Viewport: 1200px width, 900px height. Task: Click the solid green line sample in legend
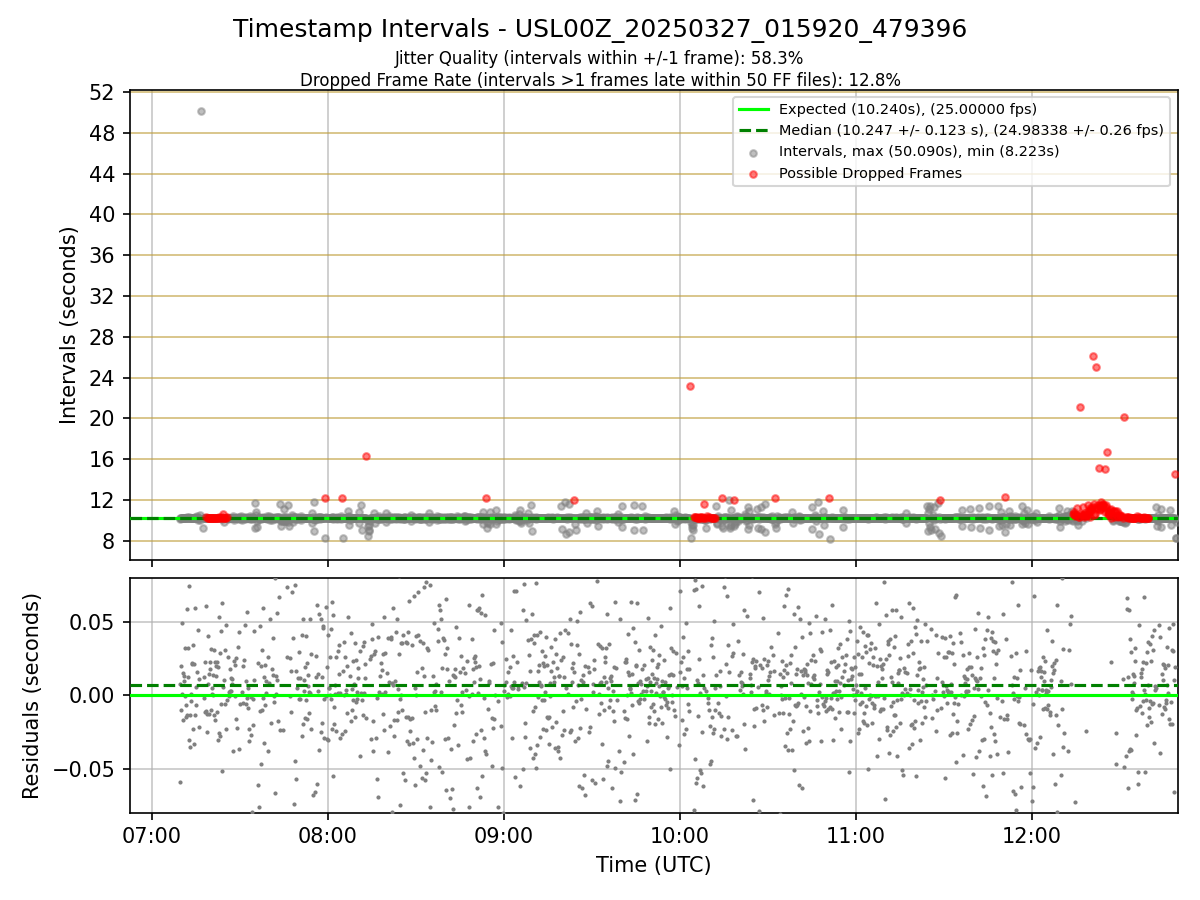[754, 109]
